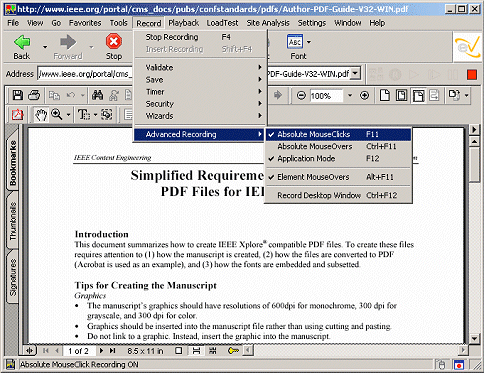The width and height of the screenshot is (484, 373).
Task: Save the PDF with the floppy icon
Action: pyautogui.click(x=18, y=95)
